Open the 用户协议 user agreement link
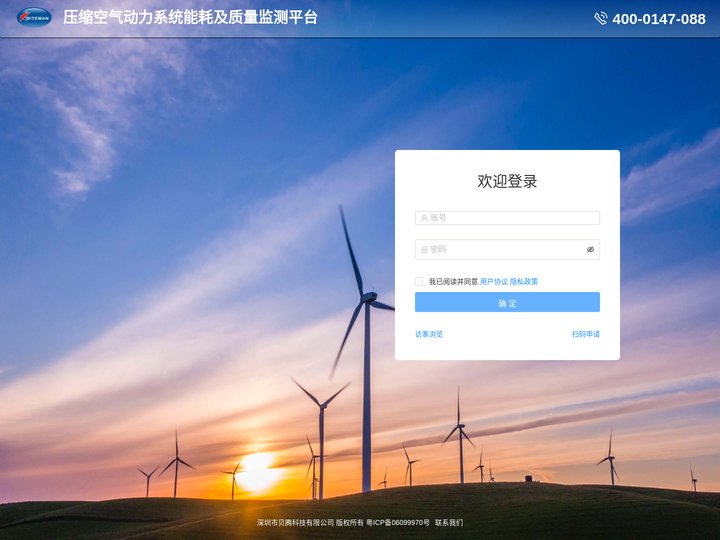This screenshot has height=540, width=720. click(x=494, y=281)
